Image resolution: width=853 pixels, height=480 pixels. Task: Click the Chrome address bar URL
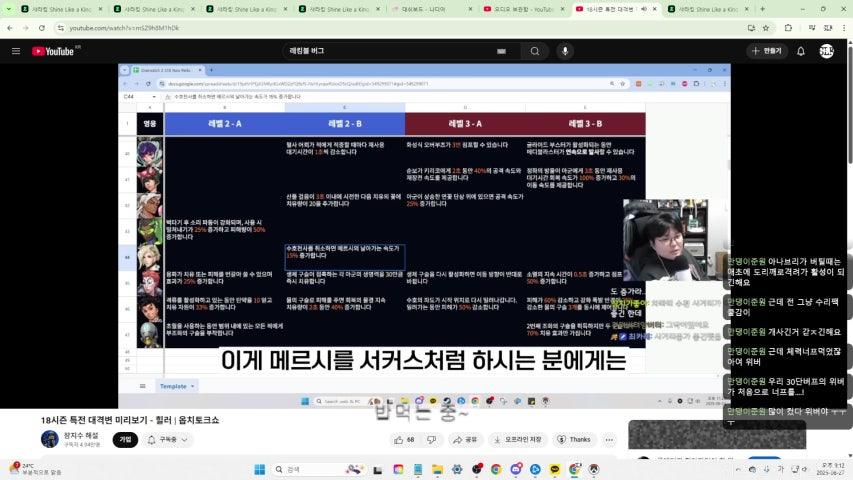[124, 28]
